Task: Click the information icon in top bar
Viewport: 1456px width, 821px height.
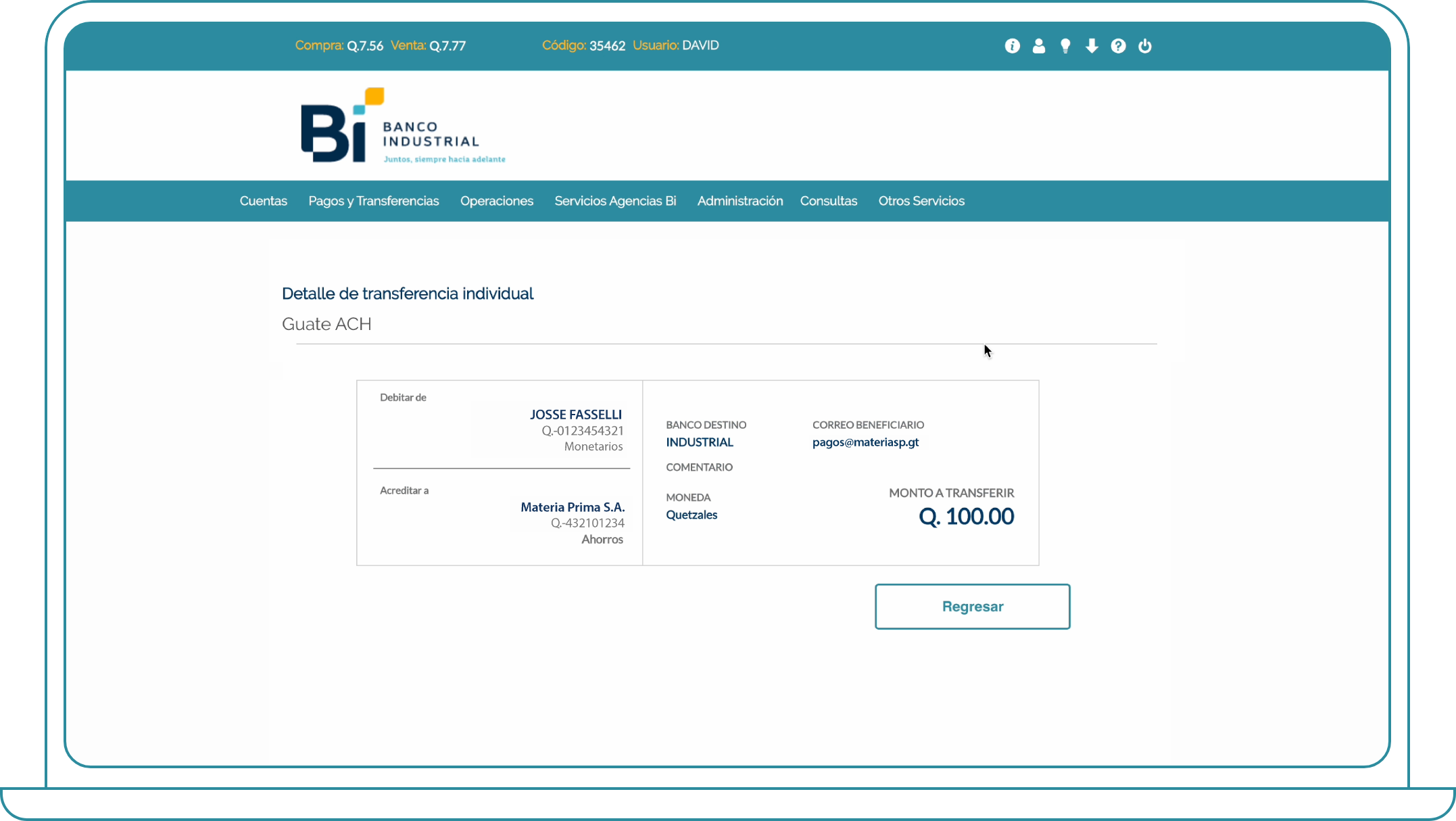Action: click(1012, 46)
